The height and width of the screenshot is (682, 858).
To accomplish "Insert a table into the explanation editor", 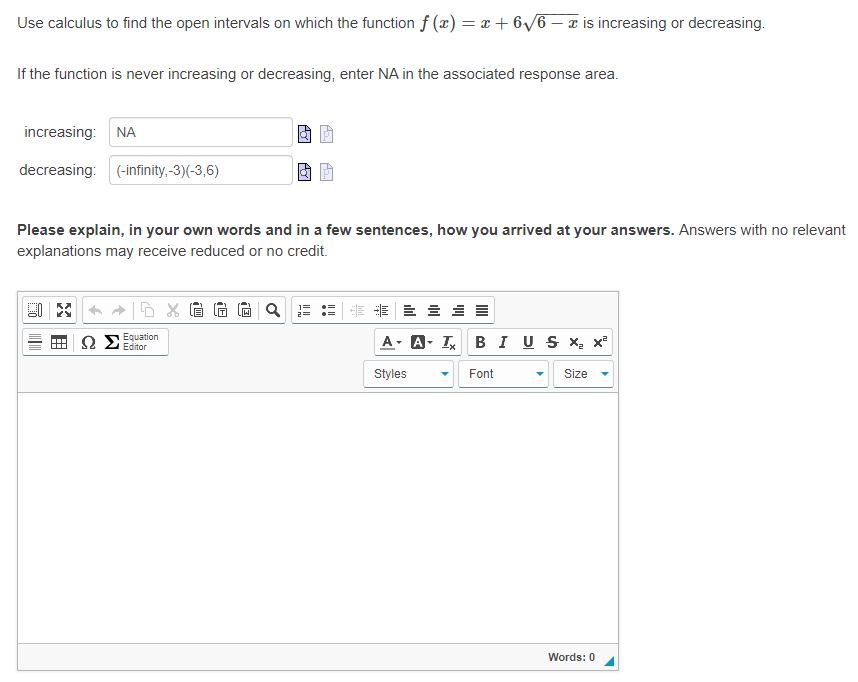I will point(58,341).
